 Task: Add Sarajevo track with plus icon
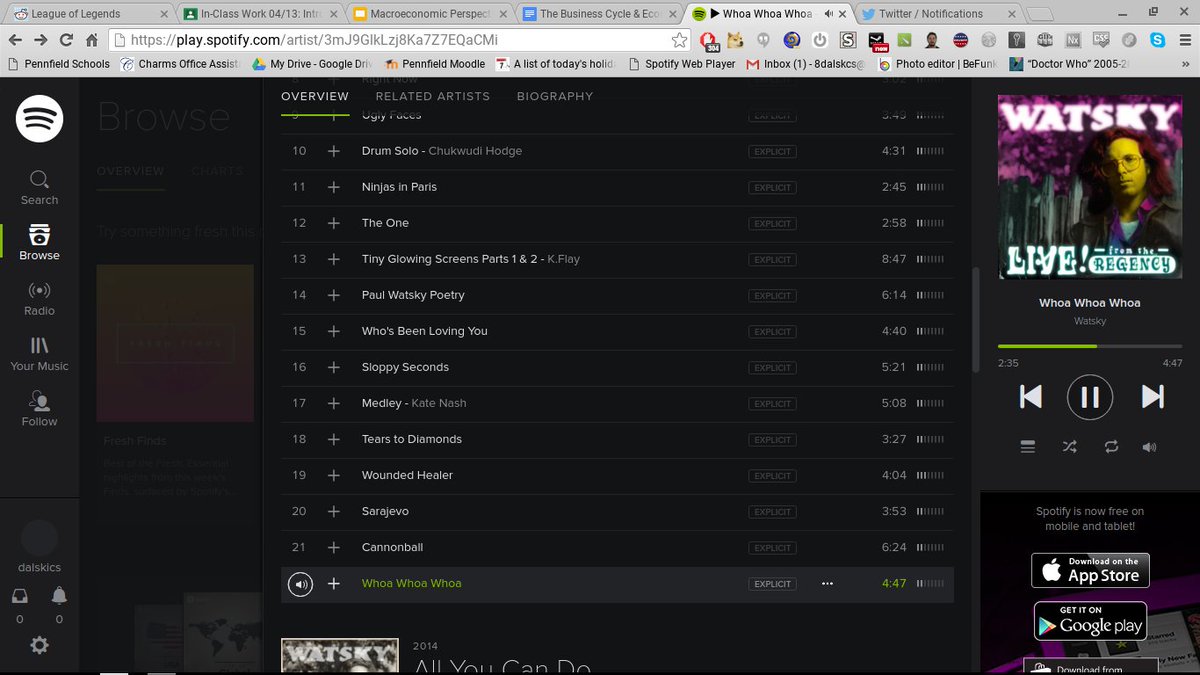334,511
